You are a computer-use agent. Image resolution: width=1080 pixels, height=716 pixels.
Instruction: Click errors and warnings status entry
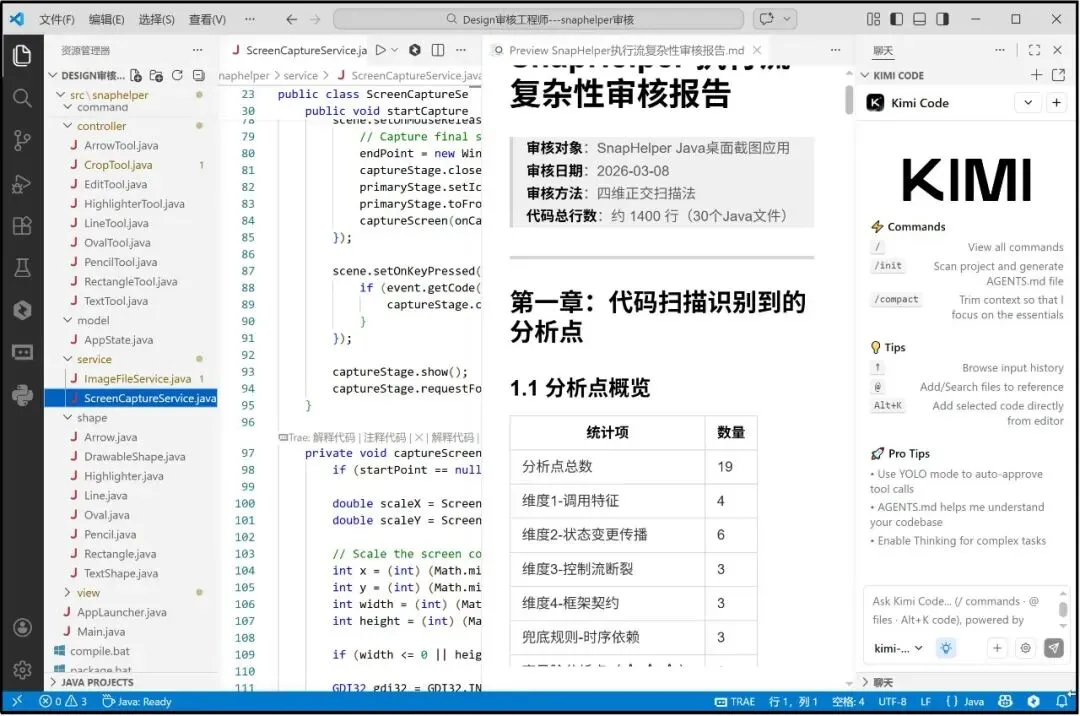pyautogui.click(x=63, y=702)
